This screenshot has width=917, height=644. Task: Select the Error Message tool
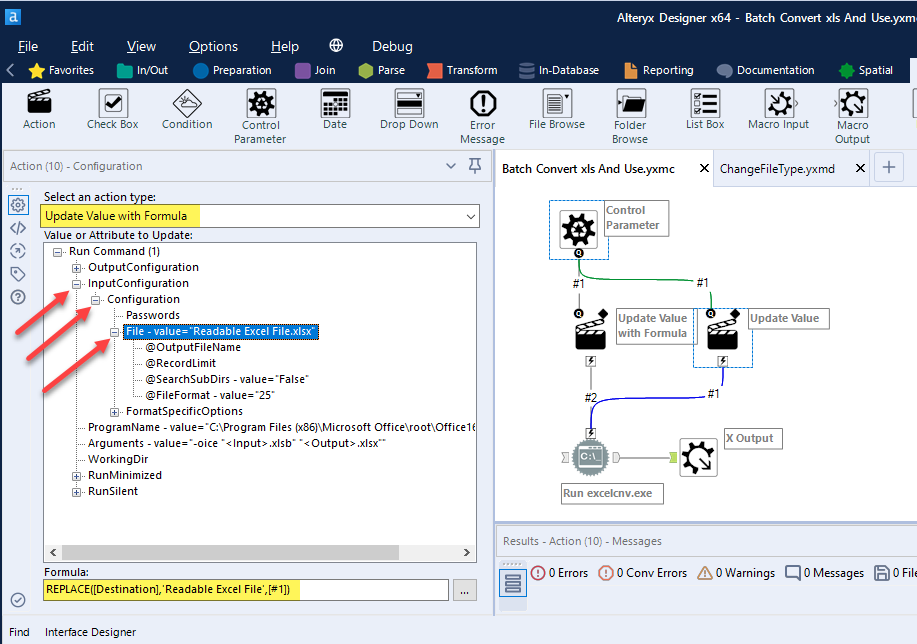coord(482,116)
